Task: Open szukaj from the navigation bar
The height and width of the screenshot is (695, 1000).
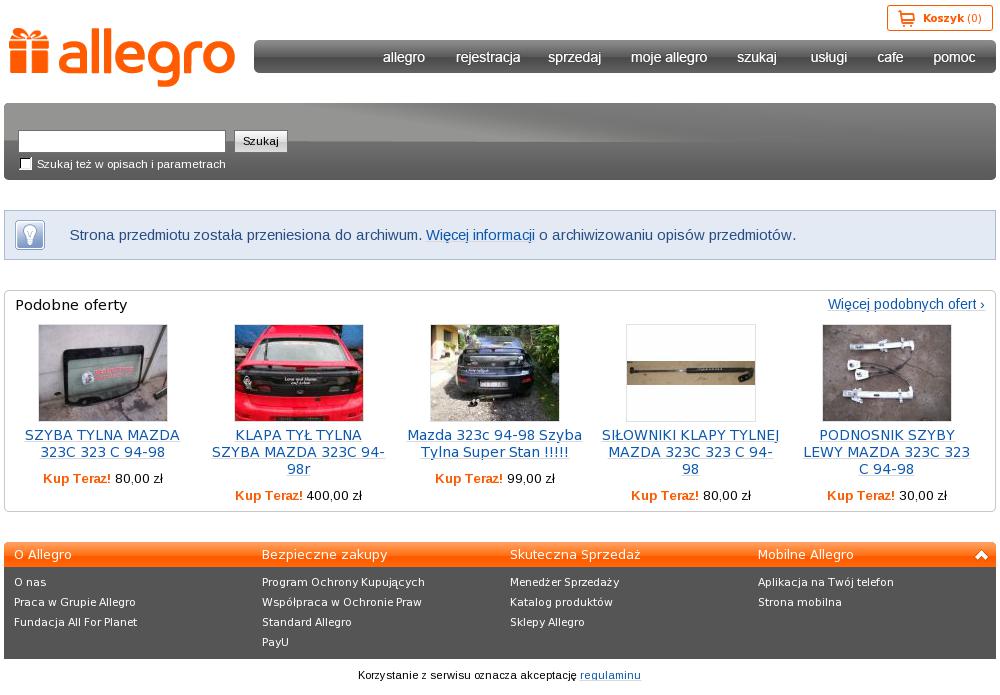Action: coord(757,57)
